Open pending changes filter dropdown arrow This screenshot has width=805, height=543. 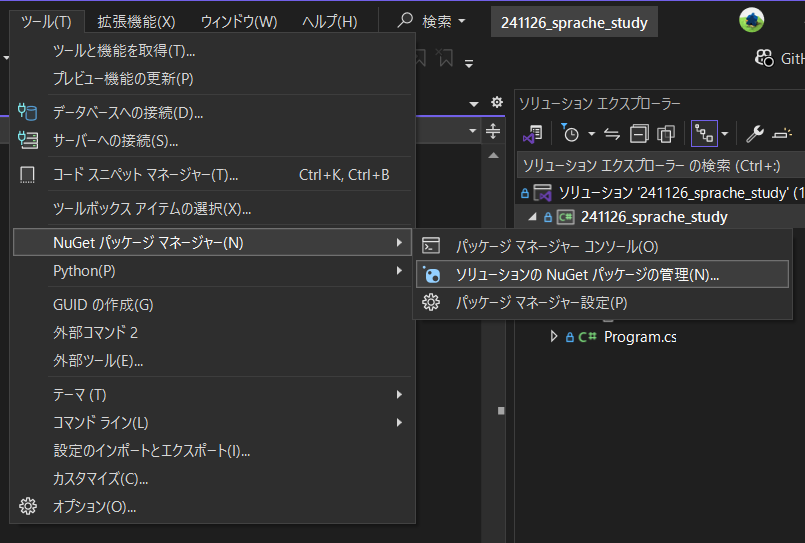coord(591,134)
